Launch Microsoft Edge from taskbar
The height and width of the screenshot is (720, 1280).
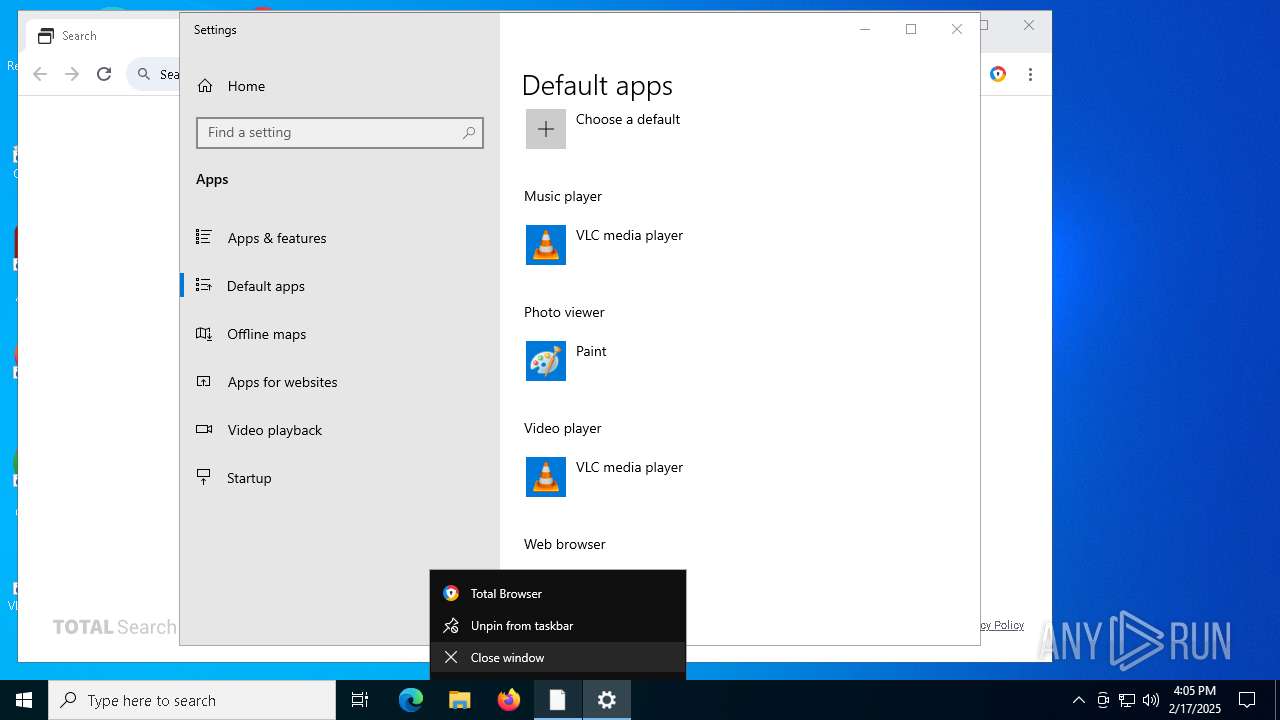(411, 700)
